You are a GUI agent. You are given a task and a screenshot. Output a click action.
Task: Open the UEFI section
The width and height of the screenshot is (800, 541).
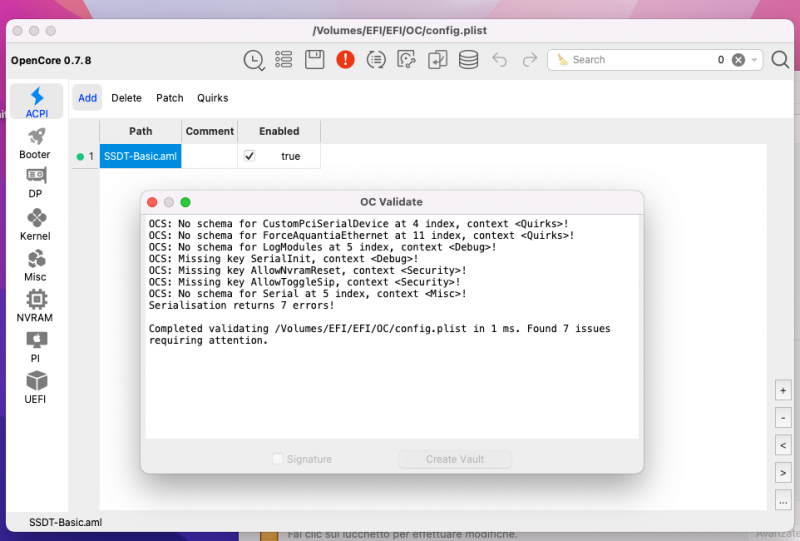pos(35,388)
